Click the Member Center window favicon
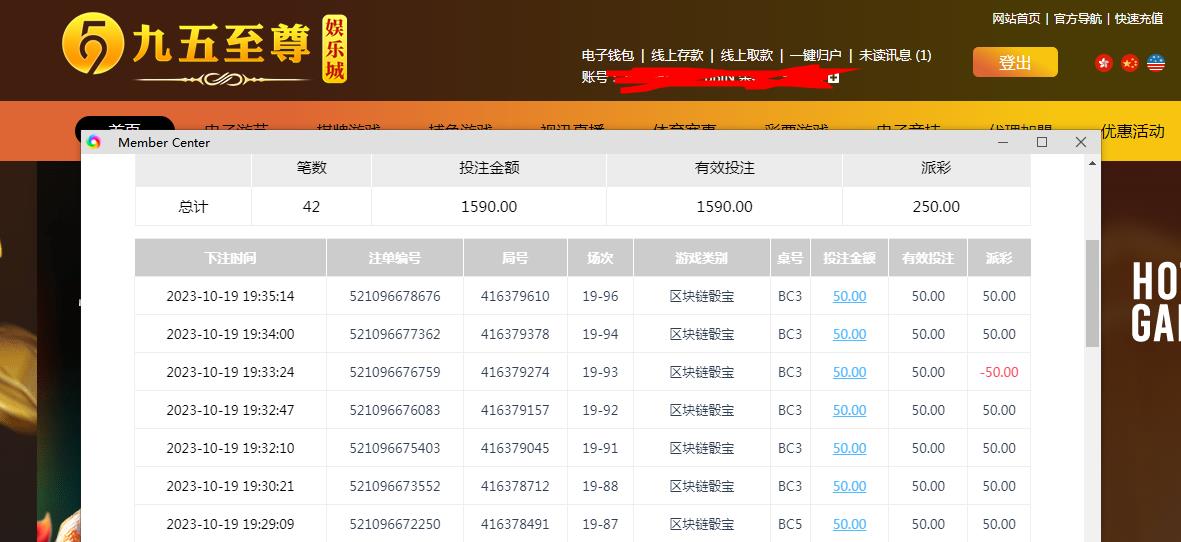The image size is (1181, 542). pos(94,143)
